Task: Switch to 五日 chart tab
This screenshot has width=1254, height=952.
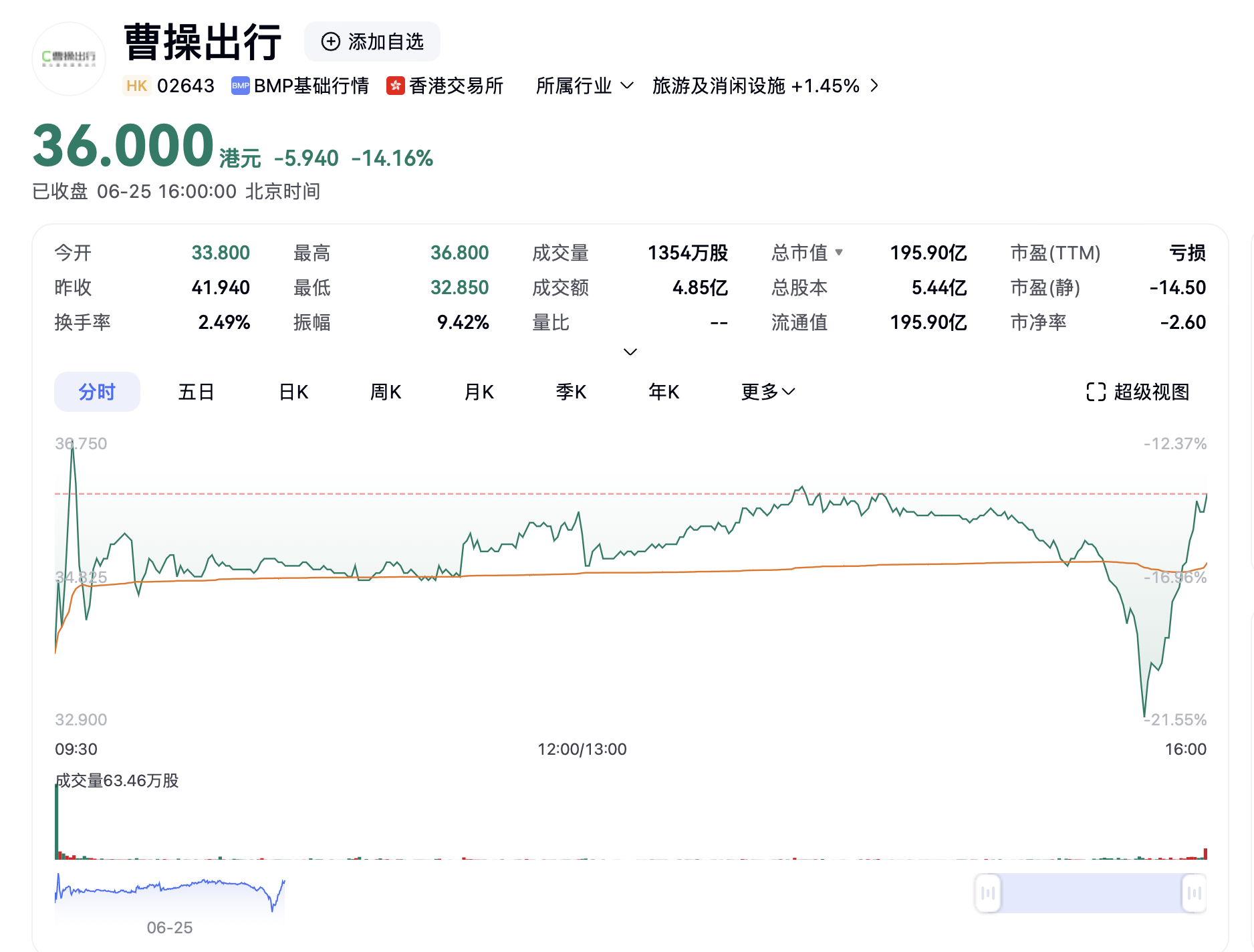Action: (x=196, y=392)
